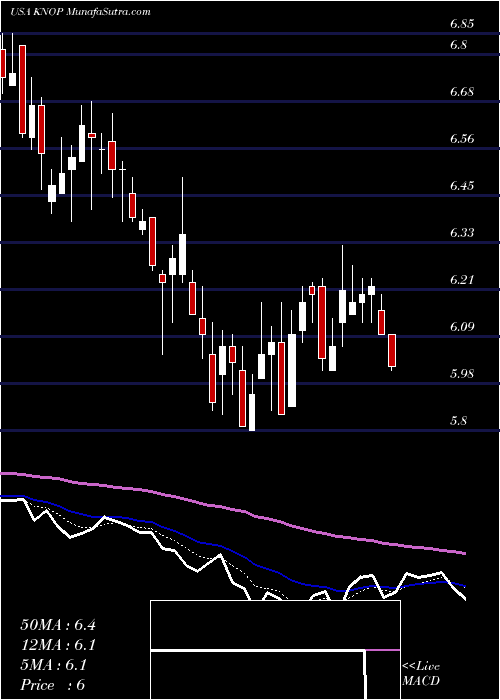Click the 'Price : 6' reading
Viewport: 500px width, 700px height.
point(53,685)
